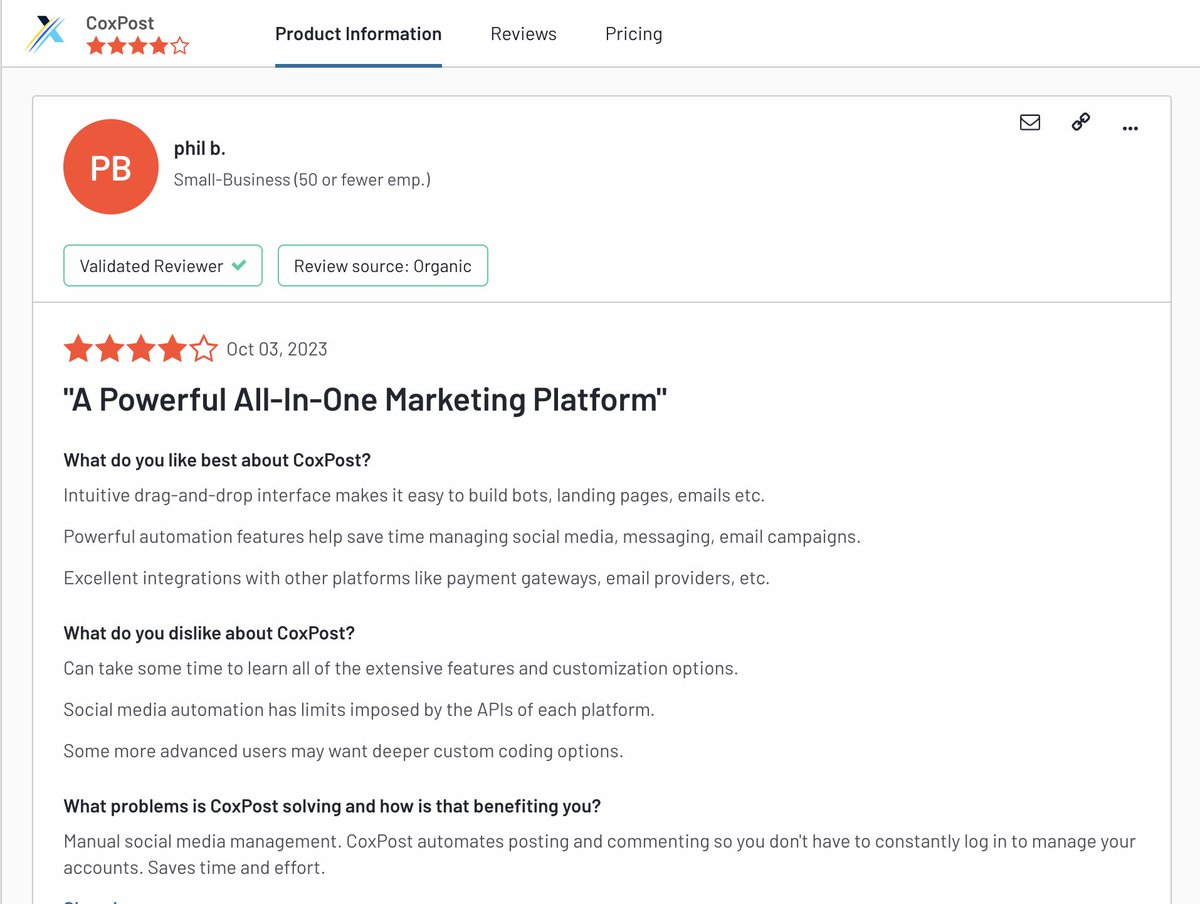Viewport: 1200px width, 904px height.
Task: Click the PB reviewer avatar
Action: click(110, 167)
